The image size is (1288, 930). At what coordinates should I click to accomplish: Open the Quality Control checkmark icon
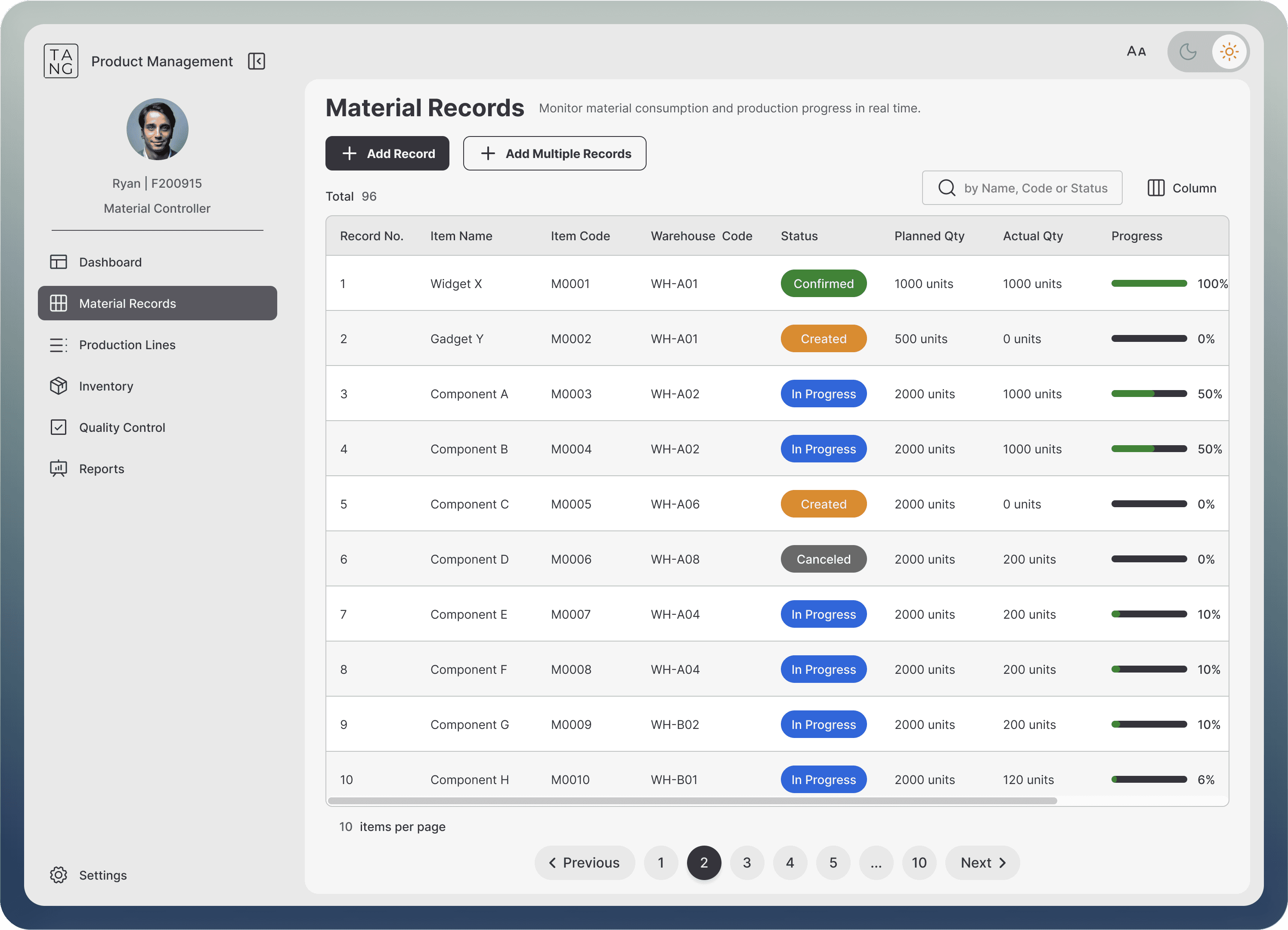point(59,427)
